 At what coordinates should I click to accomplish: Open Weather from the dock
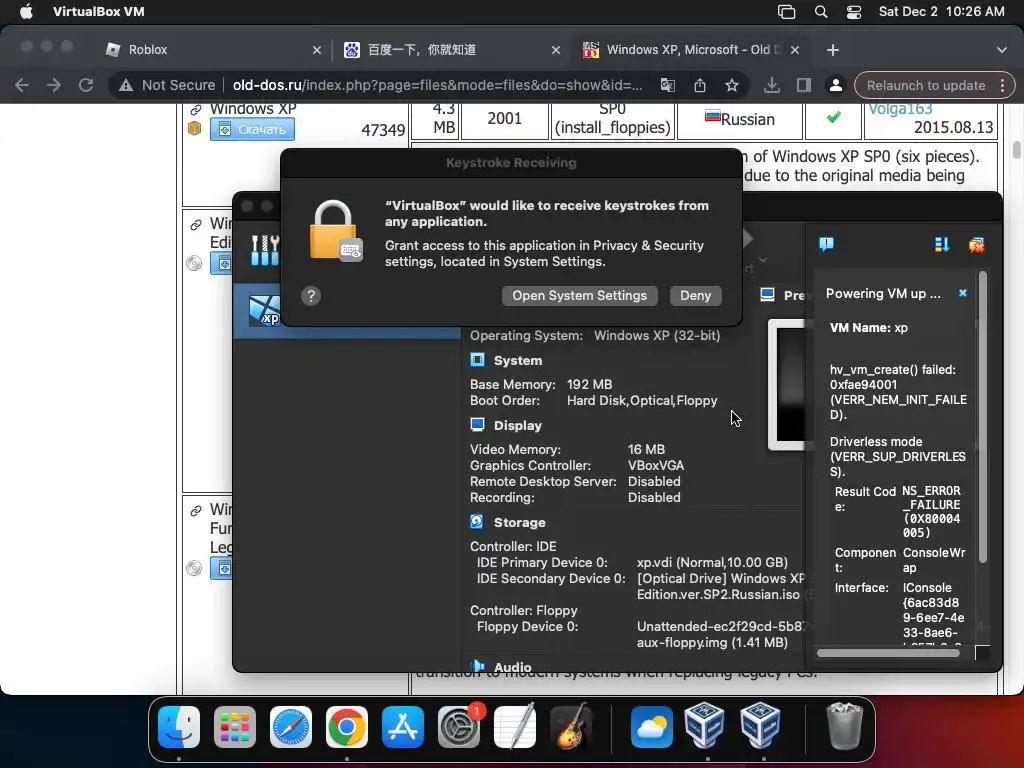click(652, 727)
